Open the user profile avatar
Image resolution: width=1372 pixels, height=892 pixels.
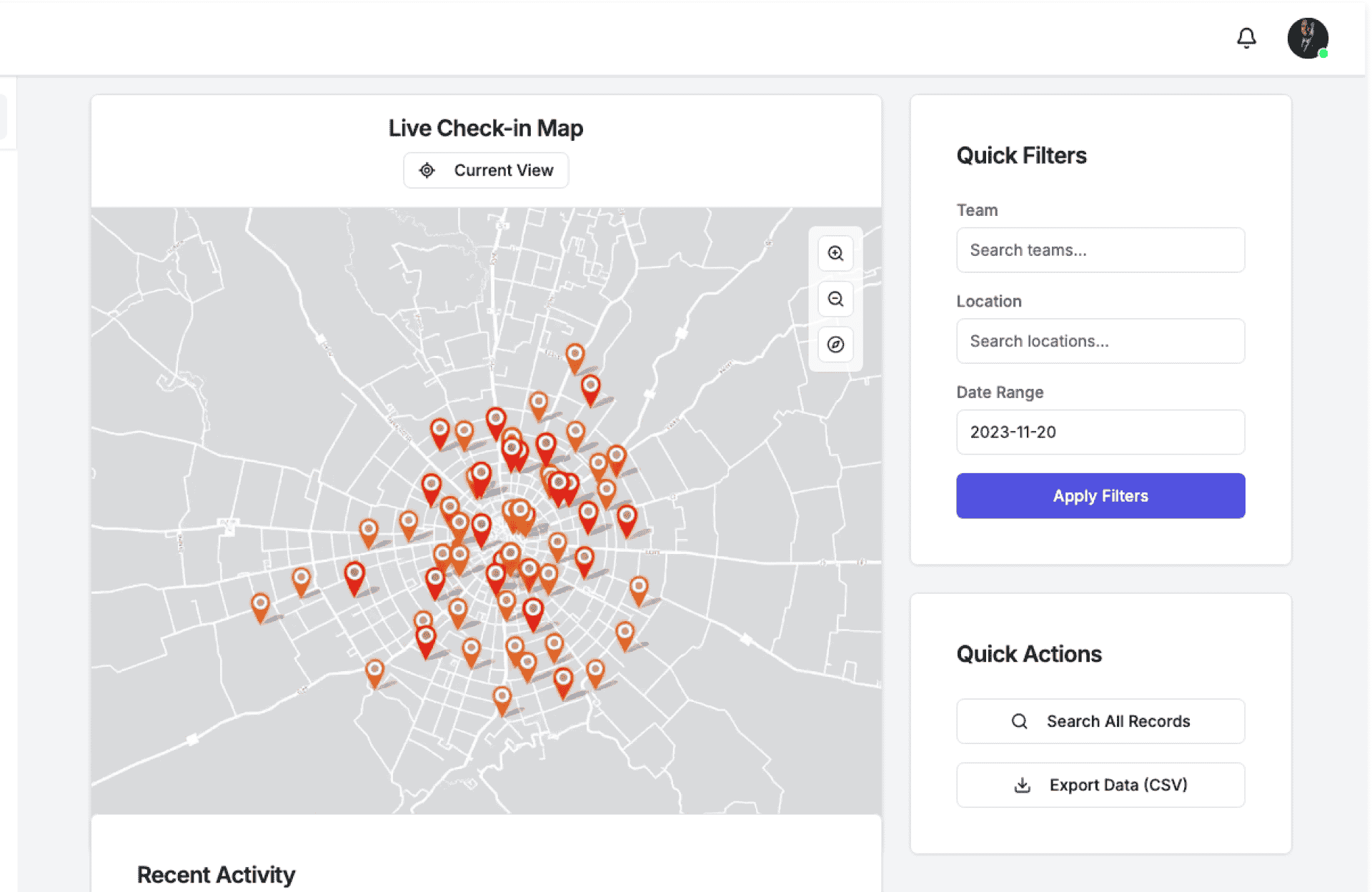click(x=1307, y=38)
